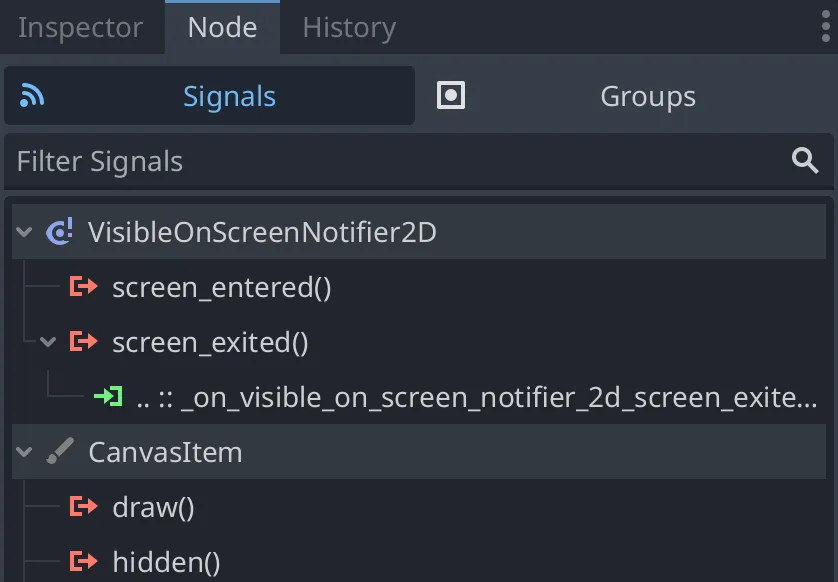
Task: Click the search magnifier icon
Action: pos(805,161)
